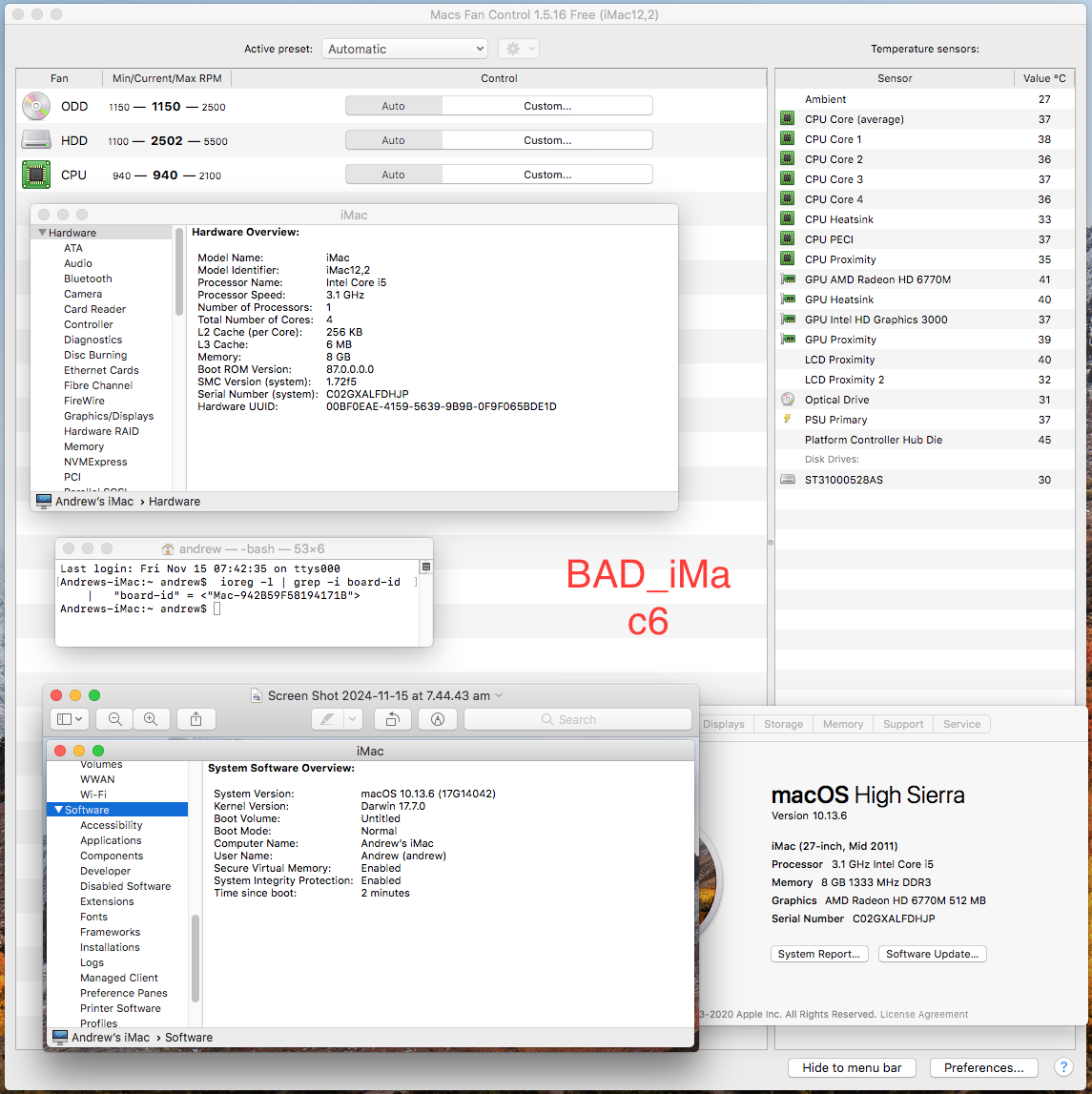
Task: Click the Value °C column header
Action: click(1044, 78)
